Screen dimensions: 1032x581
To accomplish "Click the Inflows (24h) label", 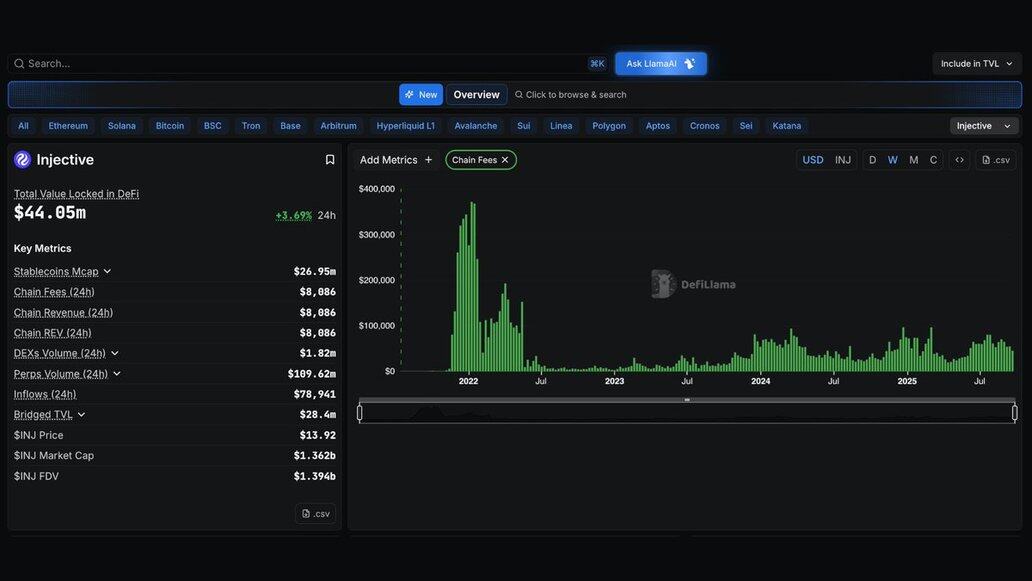I will [45, 394].
